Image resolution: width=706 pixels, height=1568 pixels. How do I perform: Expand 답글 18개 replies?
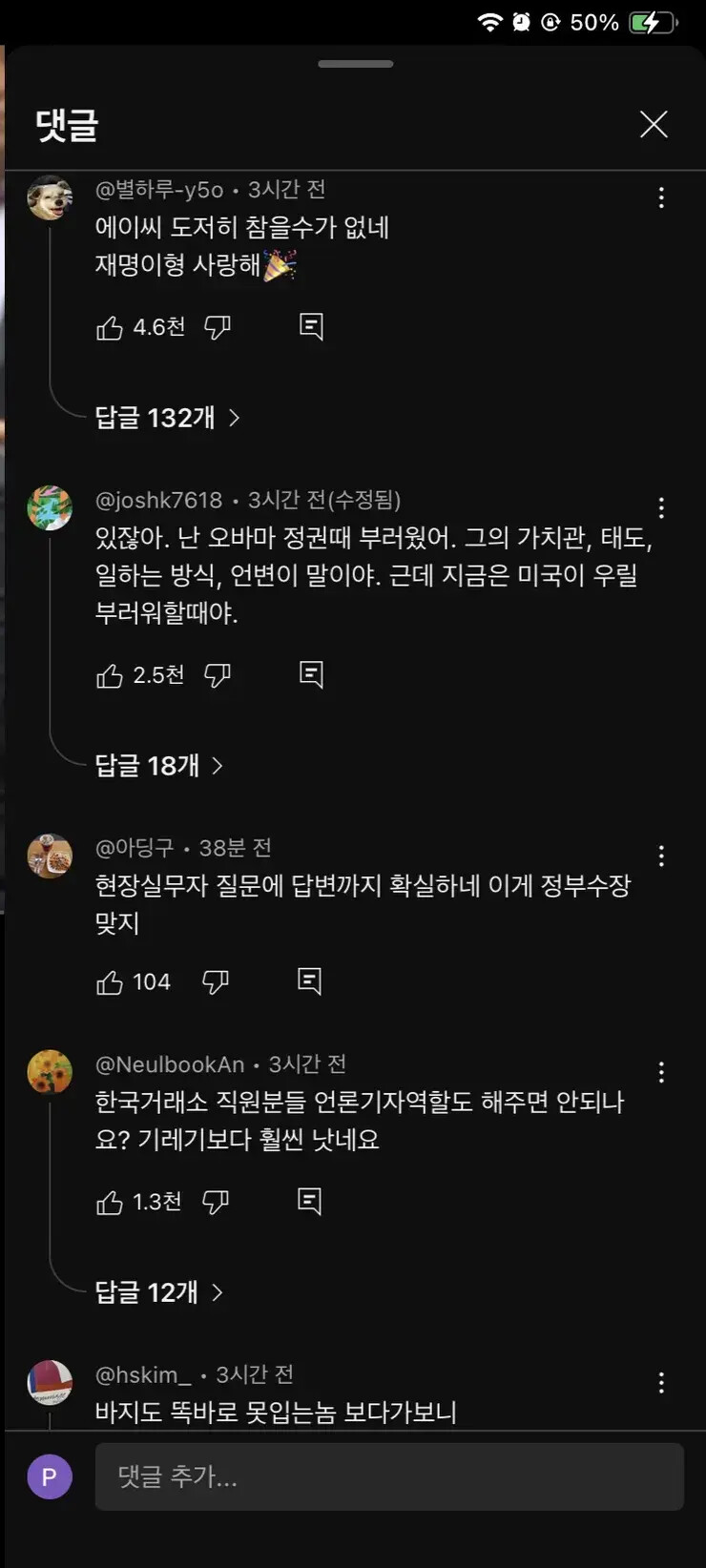(158, 766)
